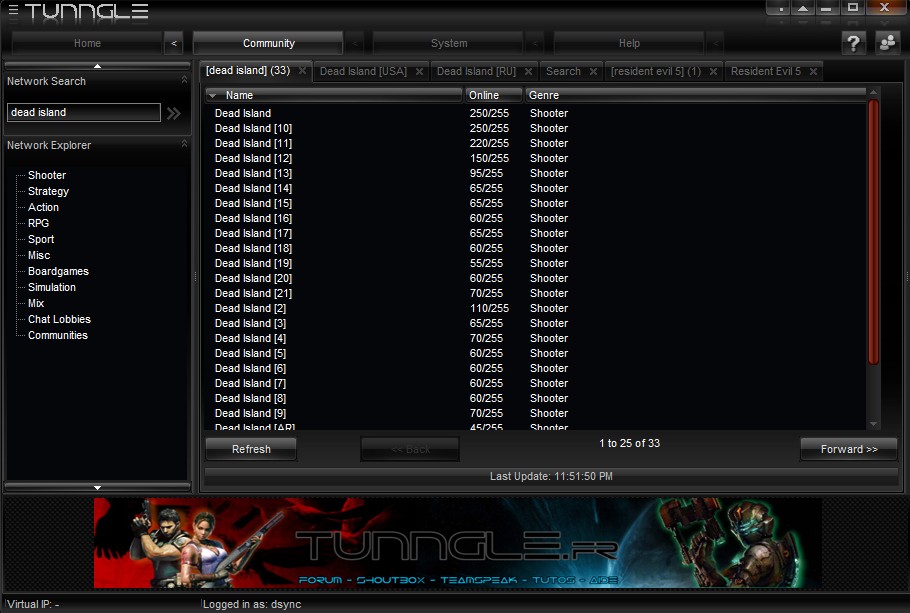Image resolution: width=910 pixels, height=613 pixels.
Task: Click the Forward >> button
Action: click(849, 449)
